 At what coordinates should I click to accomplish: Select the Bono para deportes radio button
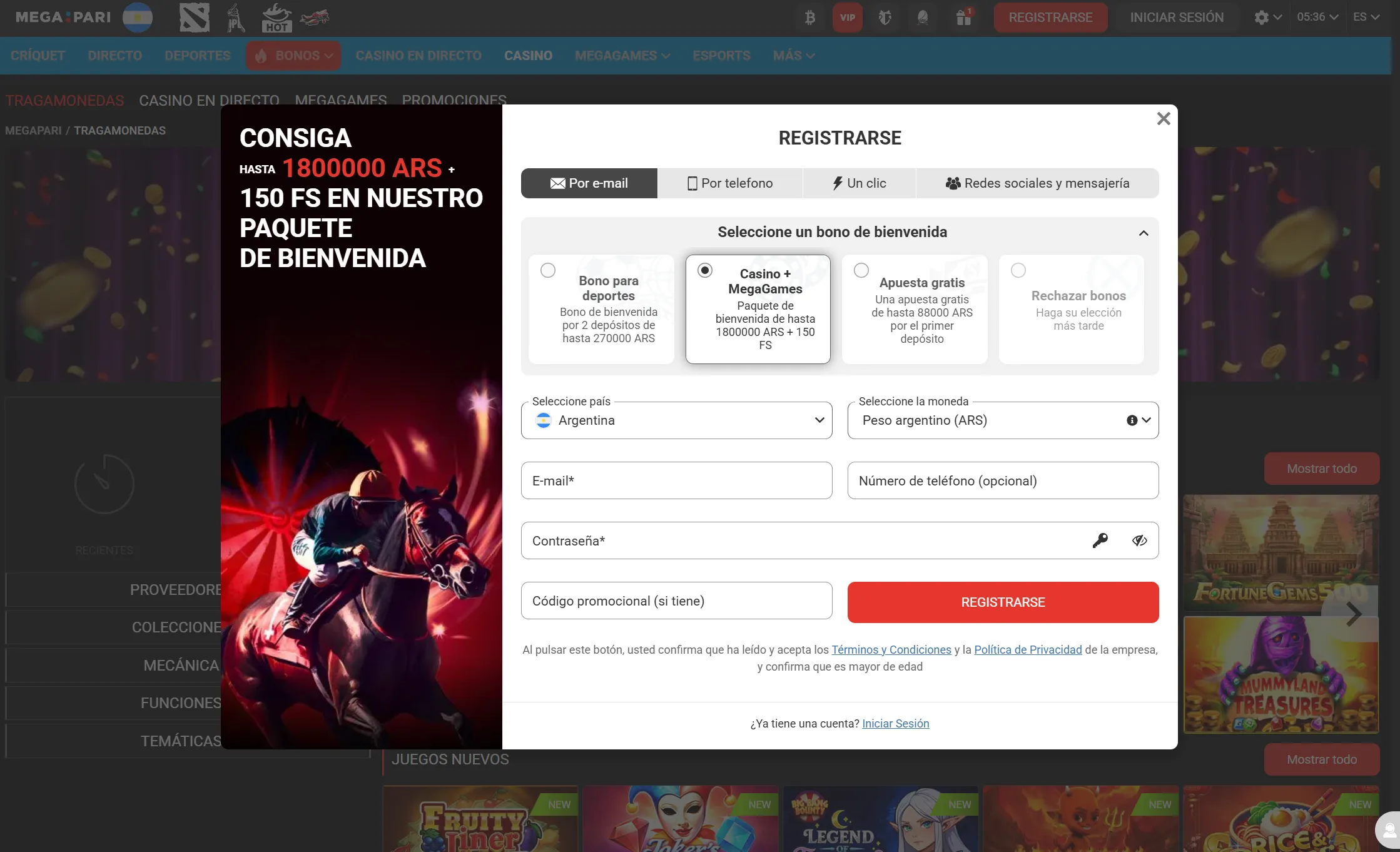[x=547, y=270]
